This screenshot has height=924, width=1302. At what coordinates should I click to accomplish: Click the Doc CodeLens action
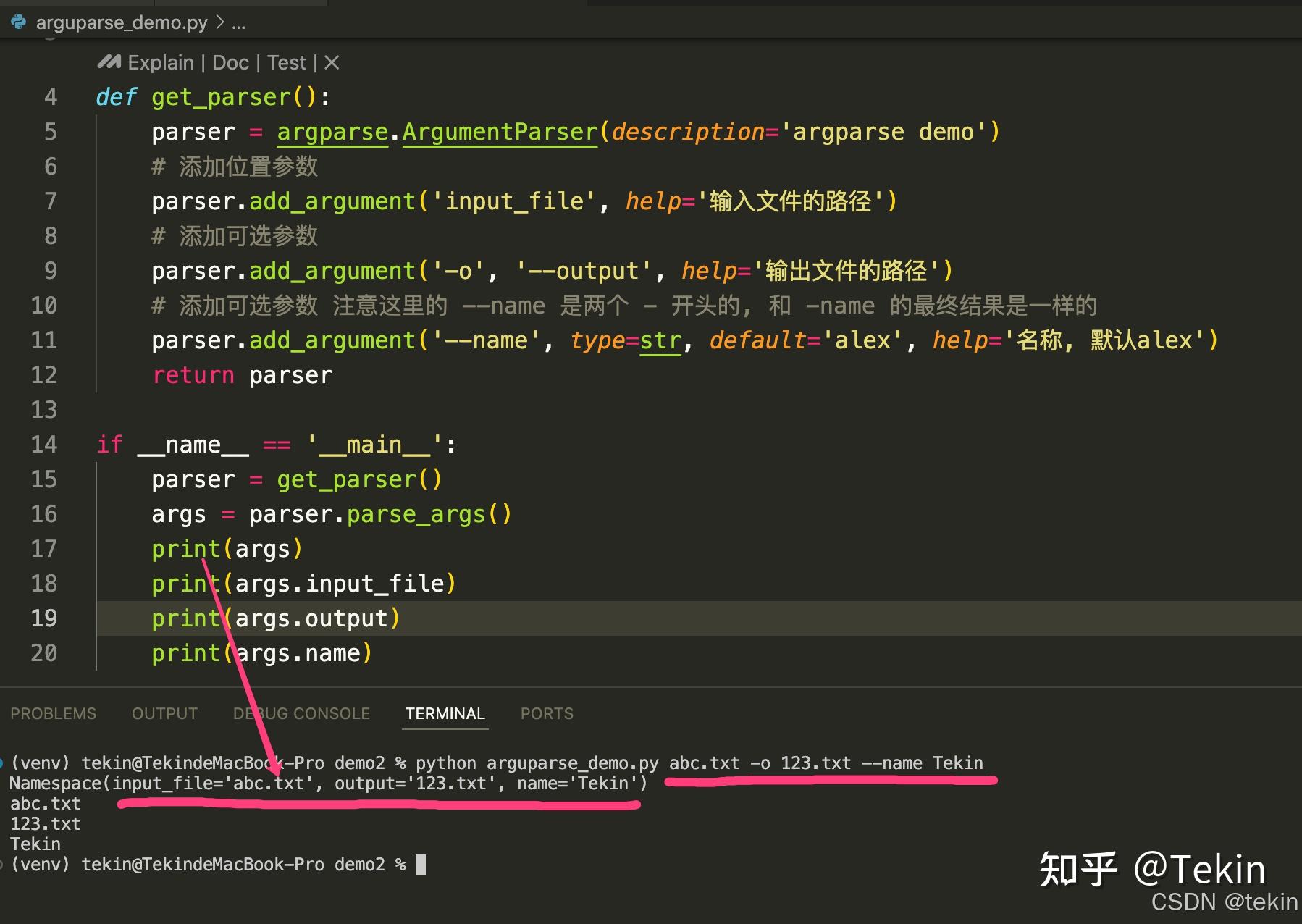tap(230, 62)
